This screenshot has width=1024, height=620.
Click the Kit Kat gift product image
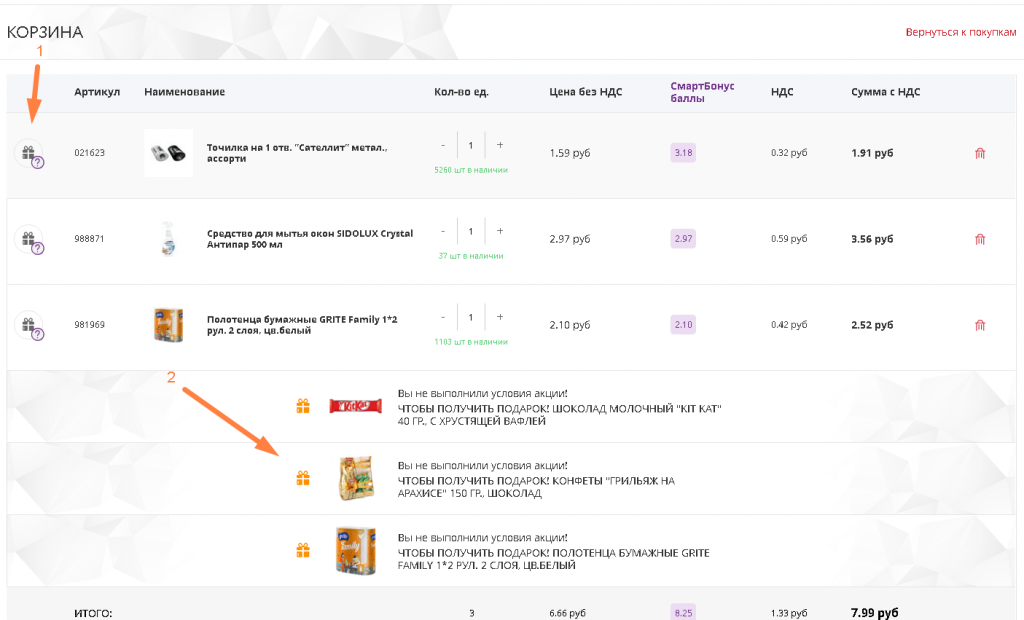[x=355, y=406]
